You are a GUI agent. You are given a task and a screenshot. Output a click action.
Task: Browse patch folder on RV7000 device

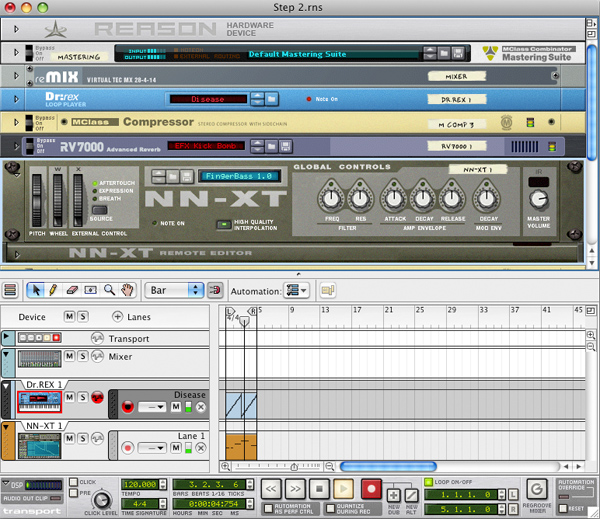pos(271,146)
